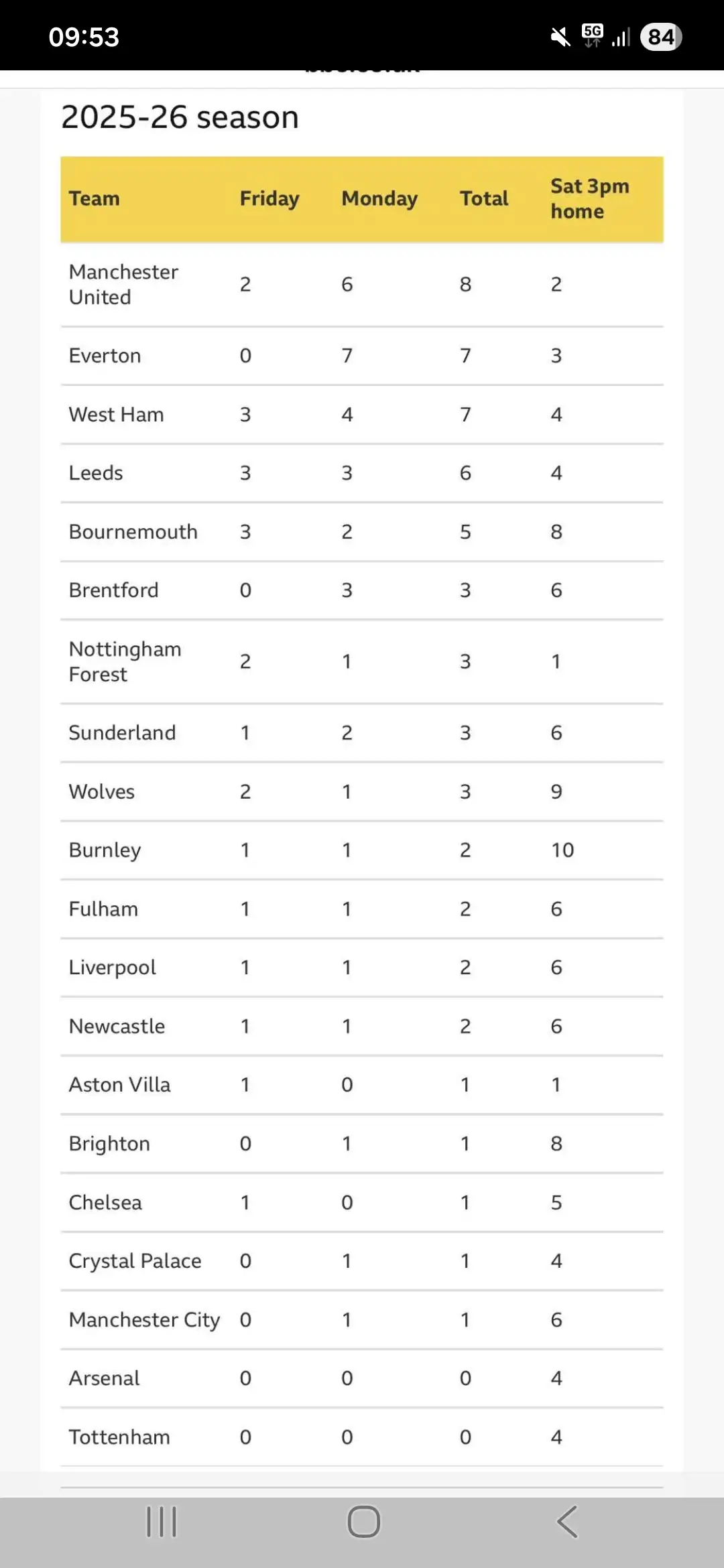The width and height of the screenshot is (724, 1568).
Task: Tap the Manchester City team name
Action: 144,1319
